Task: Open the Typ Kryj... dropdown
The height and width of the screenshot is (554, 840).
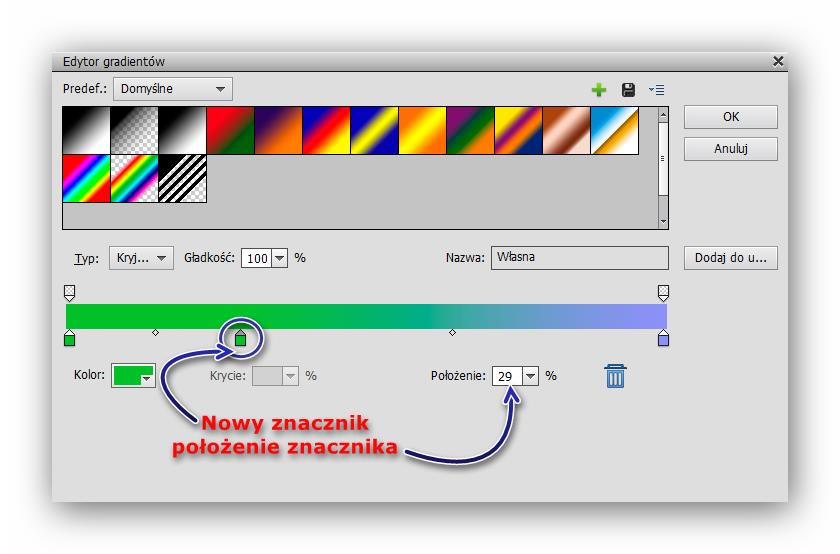Action: 141,258
